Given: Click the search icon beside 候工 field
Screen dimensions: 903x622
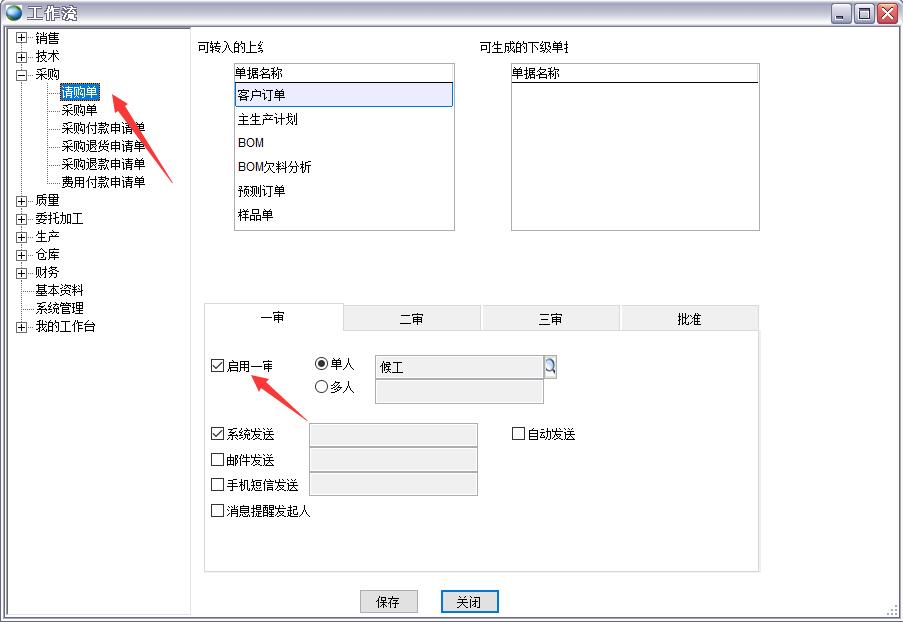Looking at the screenshot, I should 550,367.
